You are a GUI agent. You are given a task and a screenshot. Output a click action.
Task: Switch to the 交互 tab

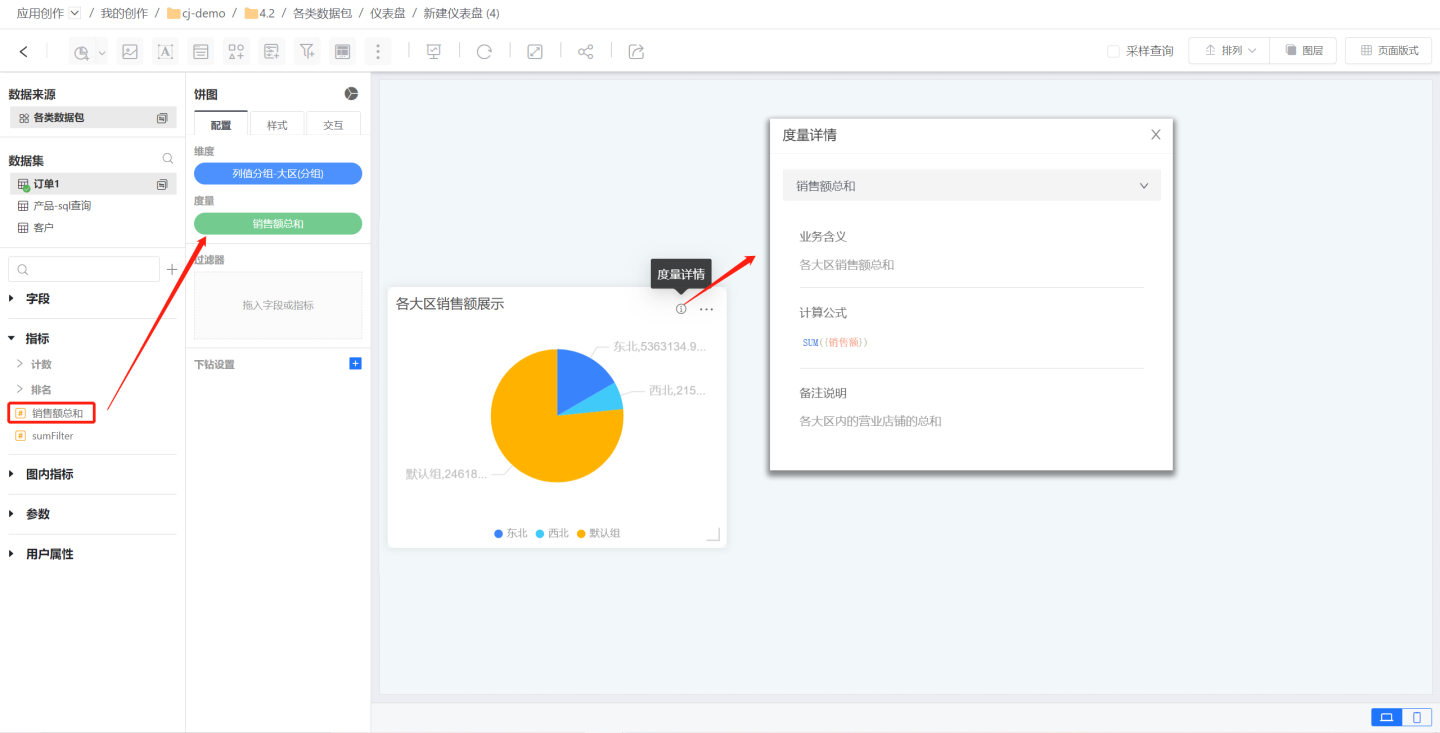tap(333, 125)
